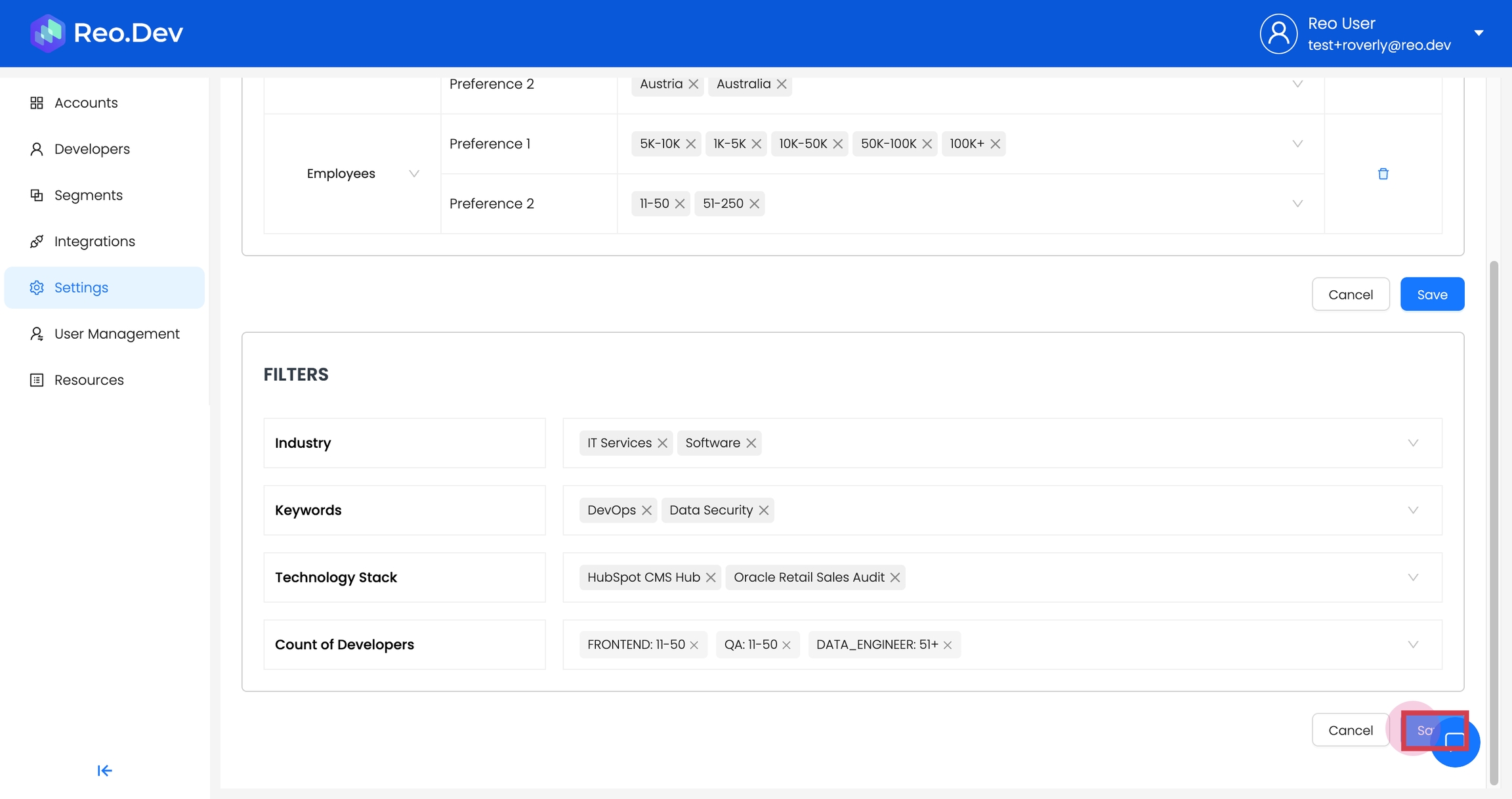
Task: Expand the Industry filter dropdown
Action: (1413, 443)
